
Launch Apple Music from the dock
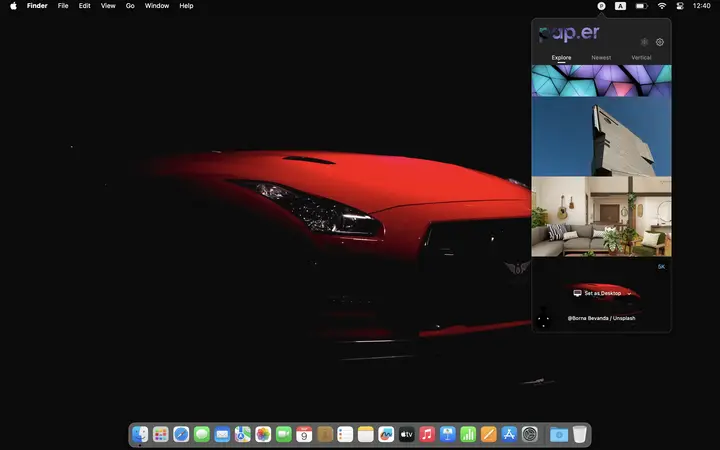tap(427, 434)
